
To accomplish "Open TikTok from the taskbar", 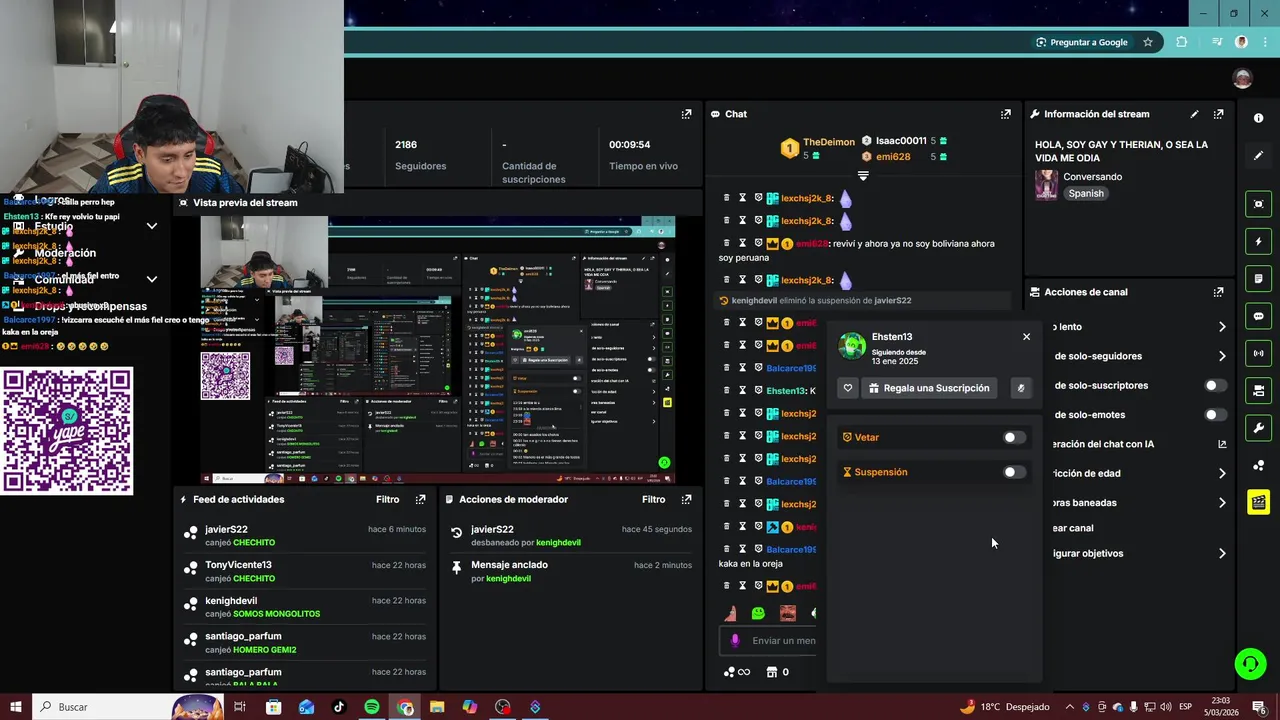I will (339, 707).
